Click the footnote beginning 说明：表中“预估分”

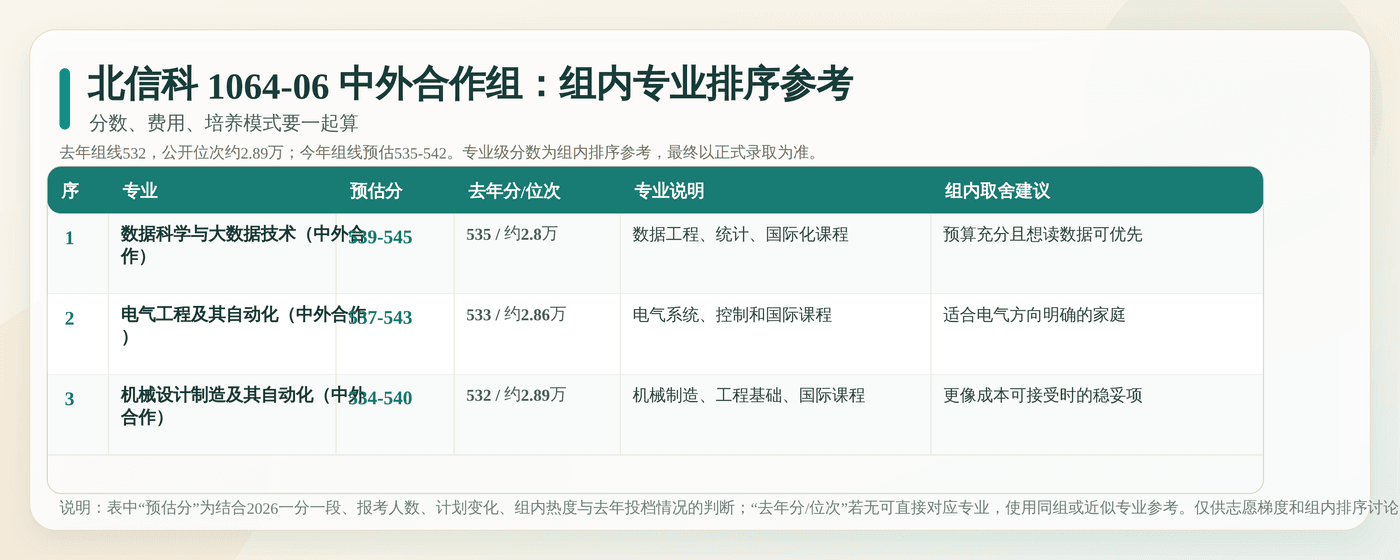coord(730,508)
